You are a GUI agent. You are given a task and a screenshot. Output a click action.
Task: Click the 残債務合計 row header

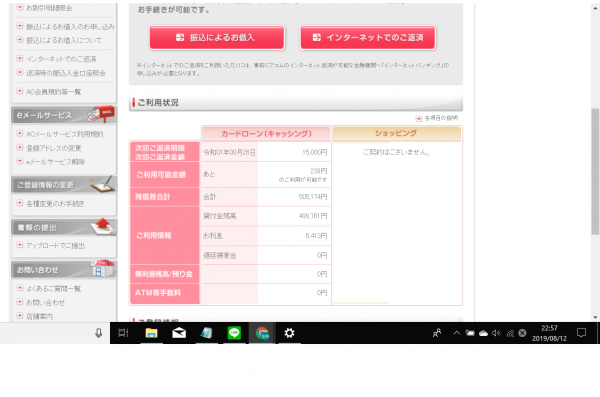(x=165, y=197)
